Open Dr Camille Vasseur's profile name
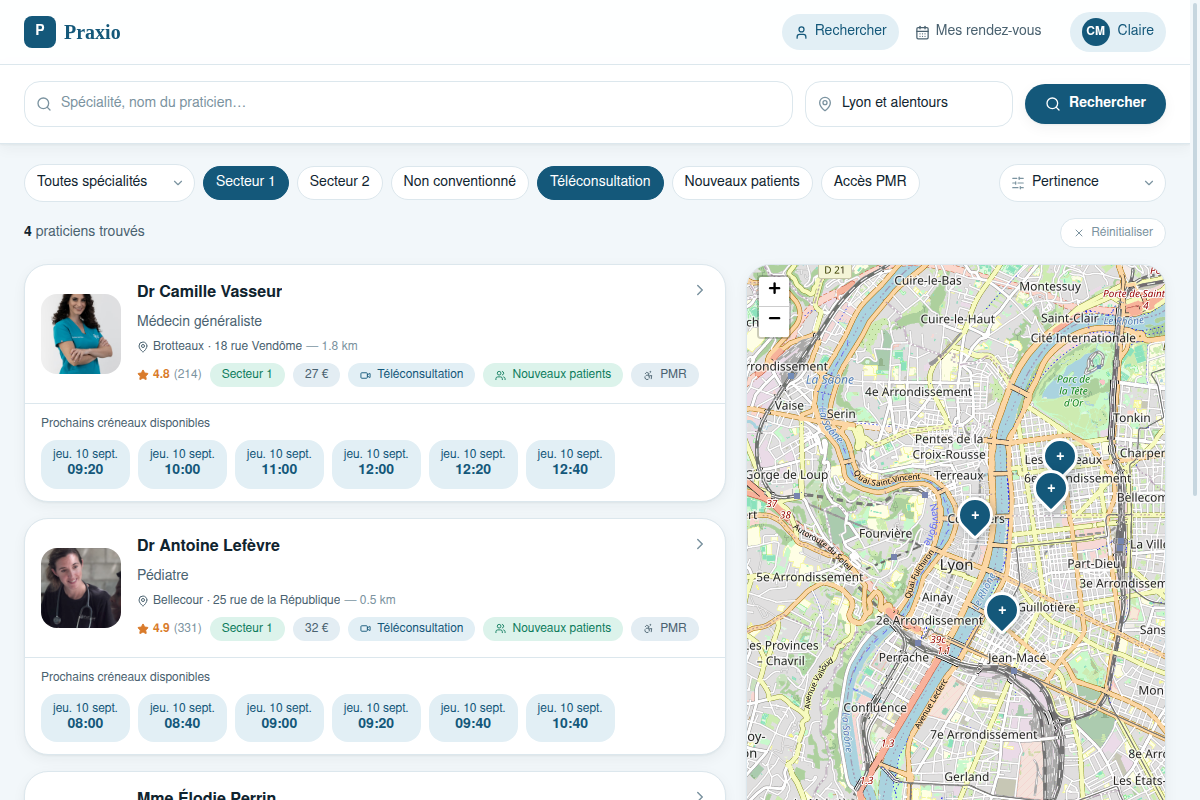This screenshot has width=1200, height=800. (x=210, y=292)
